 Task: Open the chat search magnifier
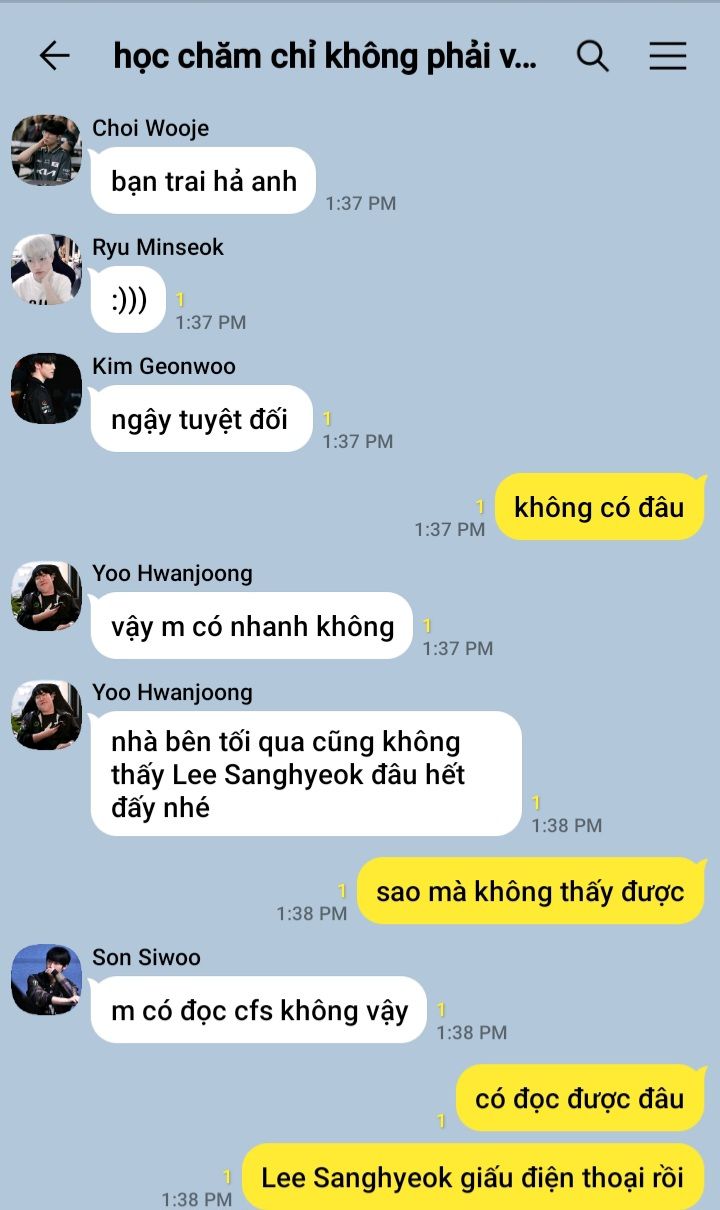pyautogui.click(x=593, y=56)
